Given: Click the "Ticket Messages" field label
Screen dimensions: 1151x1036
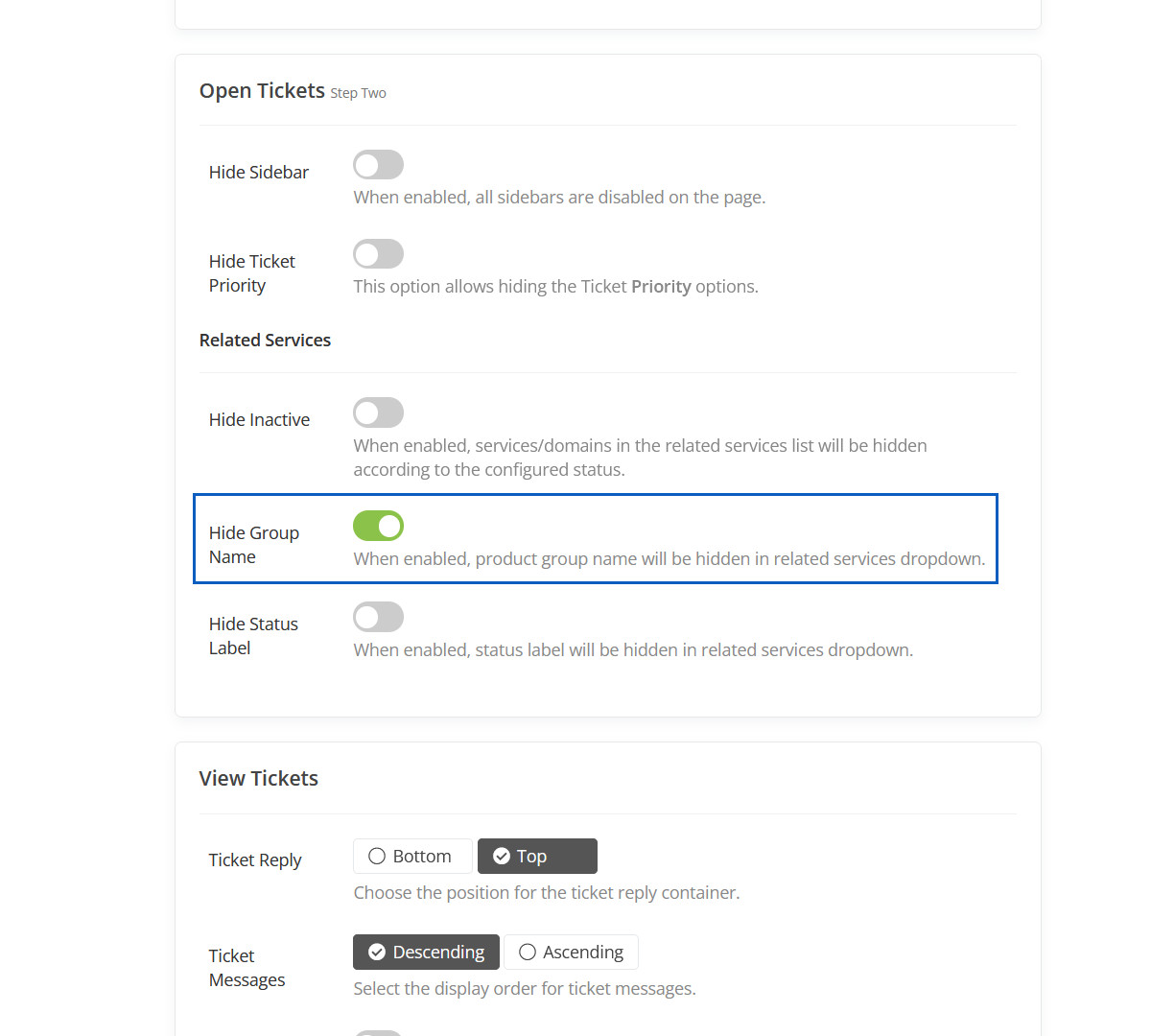Looking at the screenshot, I should [x=247, y=968].
